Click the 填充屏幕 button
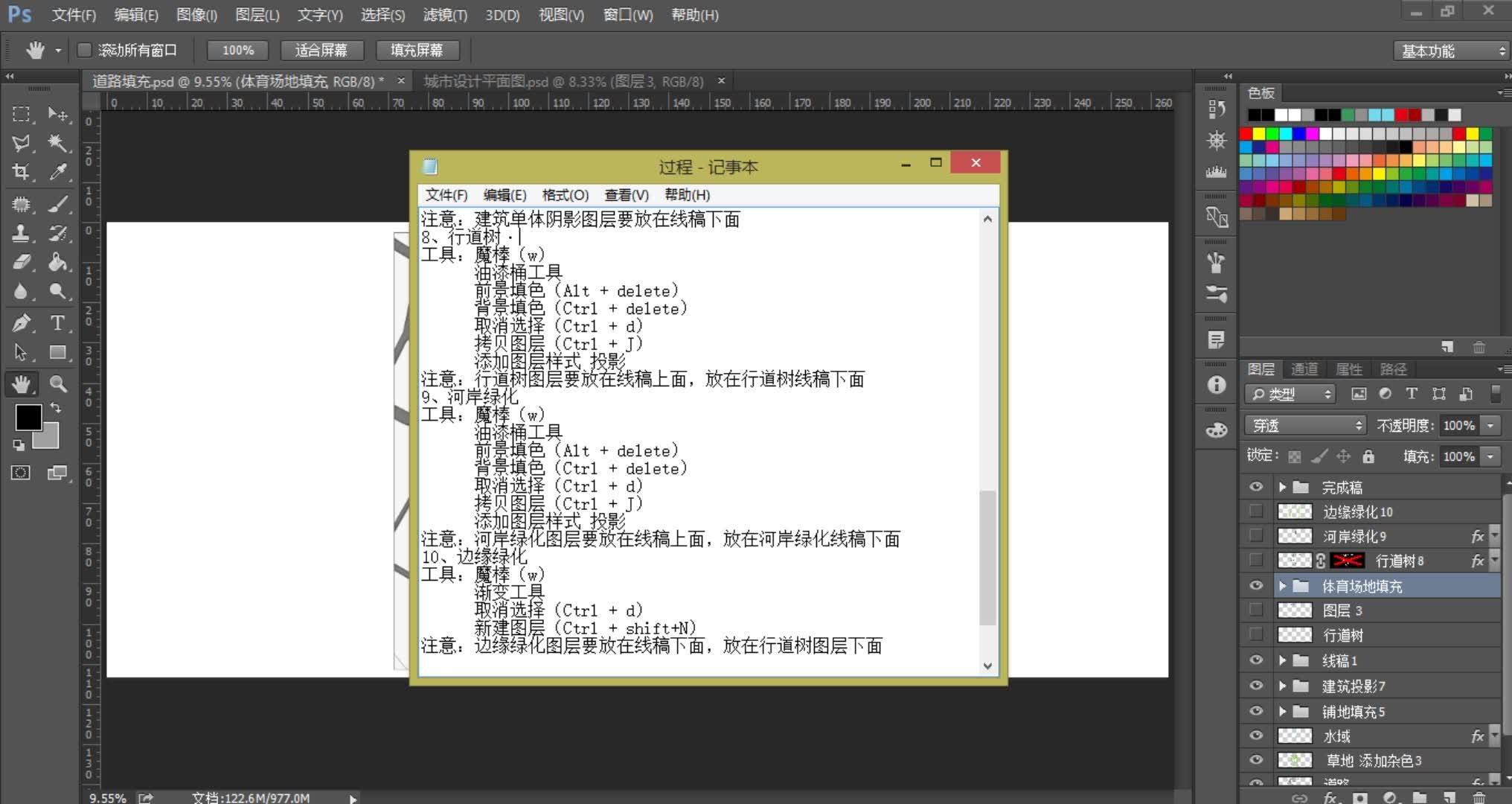Image resolution: width=1512 pixels, height=804 pixels. [417, 50]
